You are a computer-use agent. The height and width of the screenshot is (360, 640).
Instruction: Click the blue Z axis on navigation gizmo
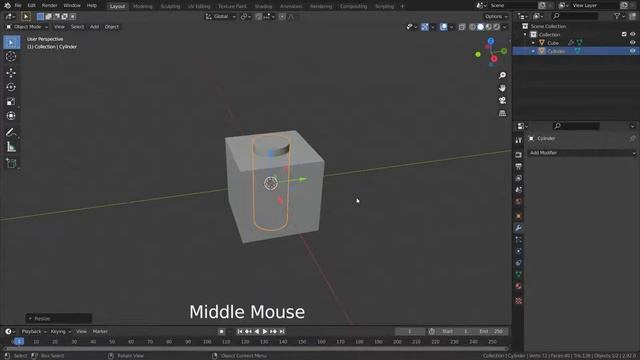pos(491,41)
